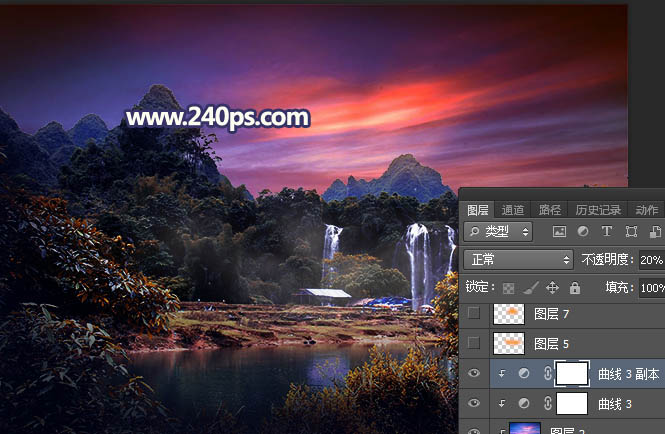Click the 曲线 3 curves adjustment icon
The width and height of the screenshot is (665, 434).
pos(524,403)
